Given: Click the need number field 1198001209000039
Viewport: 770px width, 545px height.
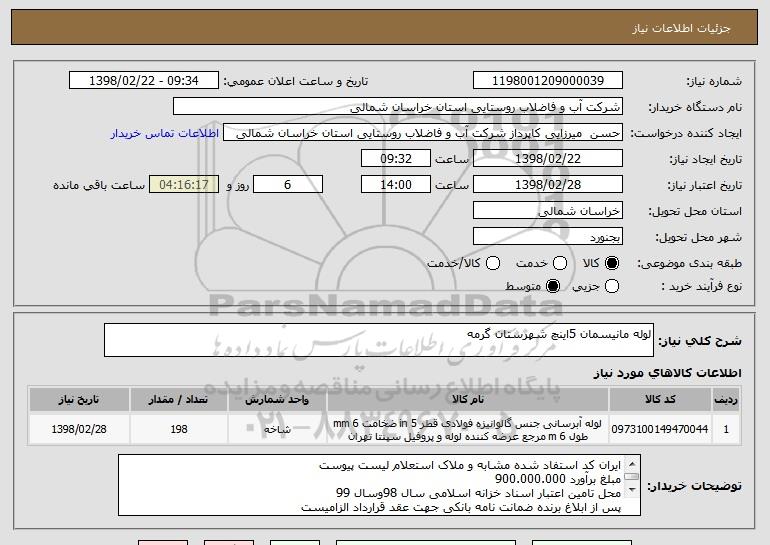Looking at the screenshot, I should click(x=548, y=81).
